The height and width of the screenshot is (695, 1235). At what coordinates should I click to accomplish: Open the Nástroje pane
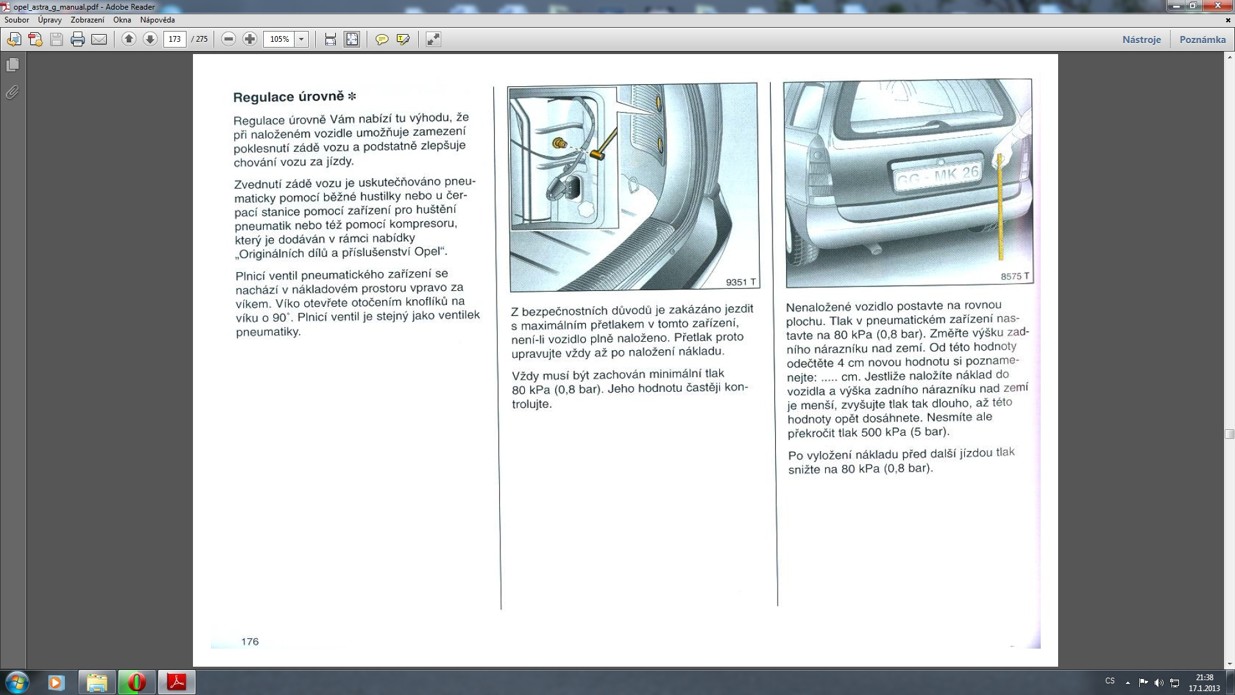(1141, 39)
